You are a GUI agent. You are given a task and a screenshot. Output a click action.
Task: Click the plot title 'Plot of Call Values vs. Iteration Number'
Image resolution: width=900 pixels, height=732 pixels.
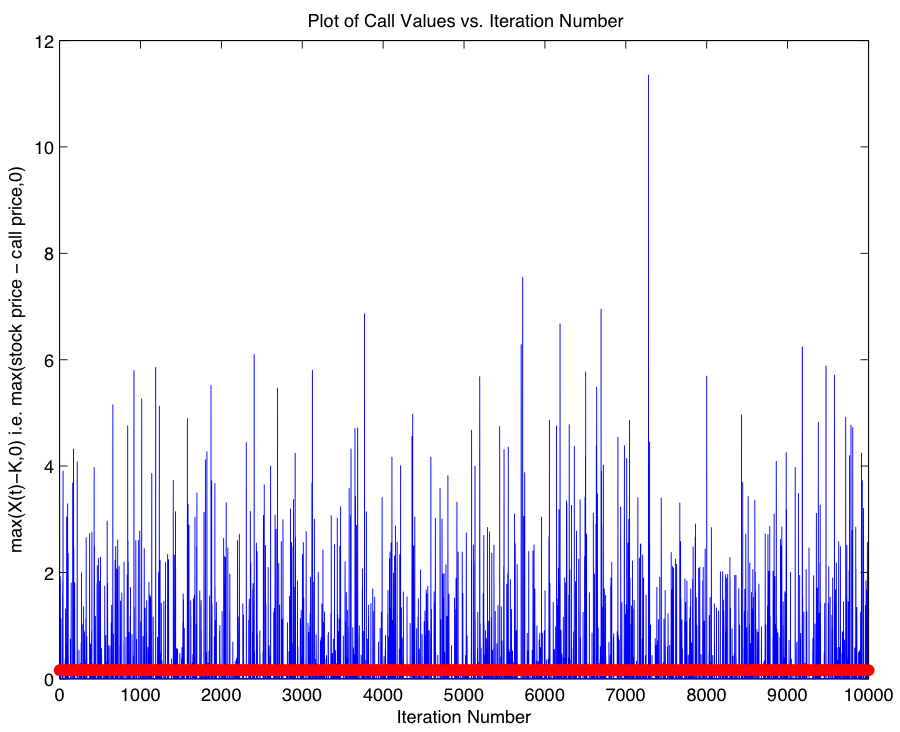point(465,21)
